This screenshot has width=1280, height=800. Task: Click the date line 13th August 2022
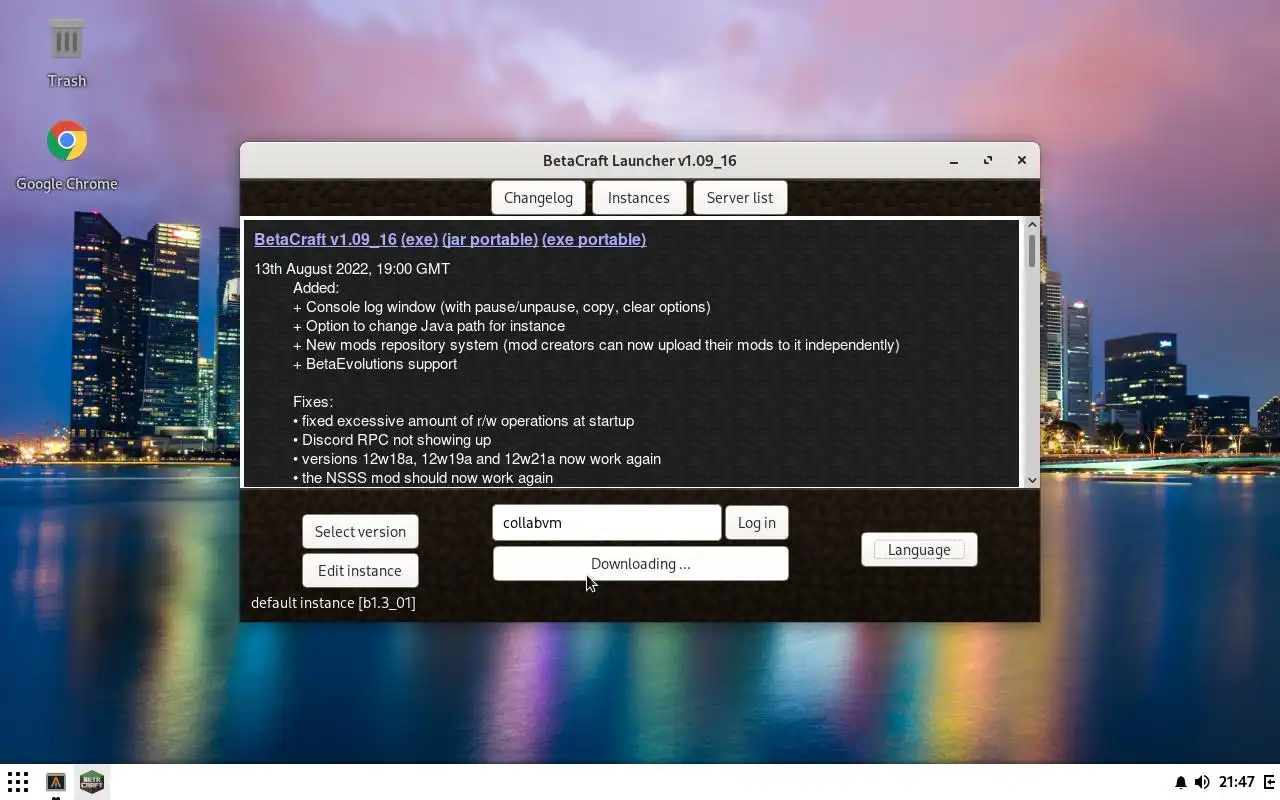pos(352,269)
